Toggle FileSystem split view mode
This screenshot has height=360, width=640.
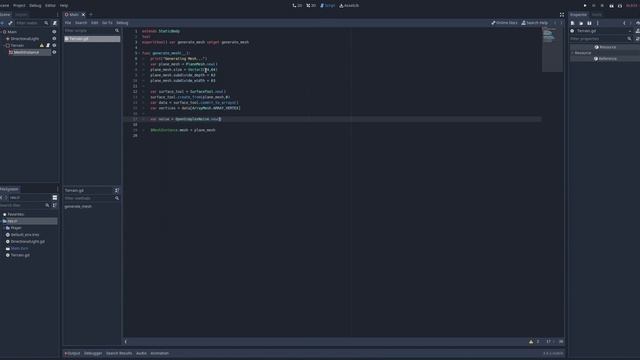click(x=55, y=198)
